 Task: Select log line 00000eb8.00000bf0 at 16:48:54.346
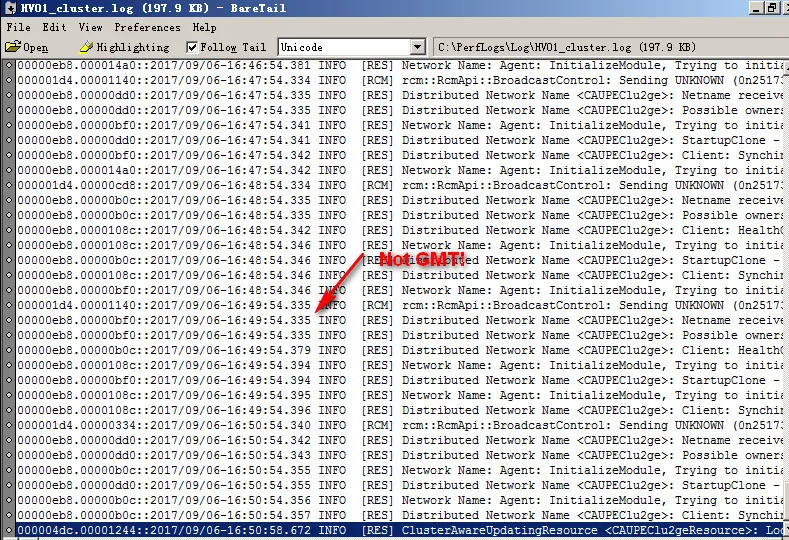(400, 290)
